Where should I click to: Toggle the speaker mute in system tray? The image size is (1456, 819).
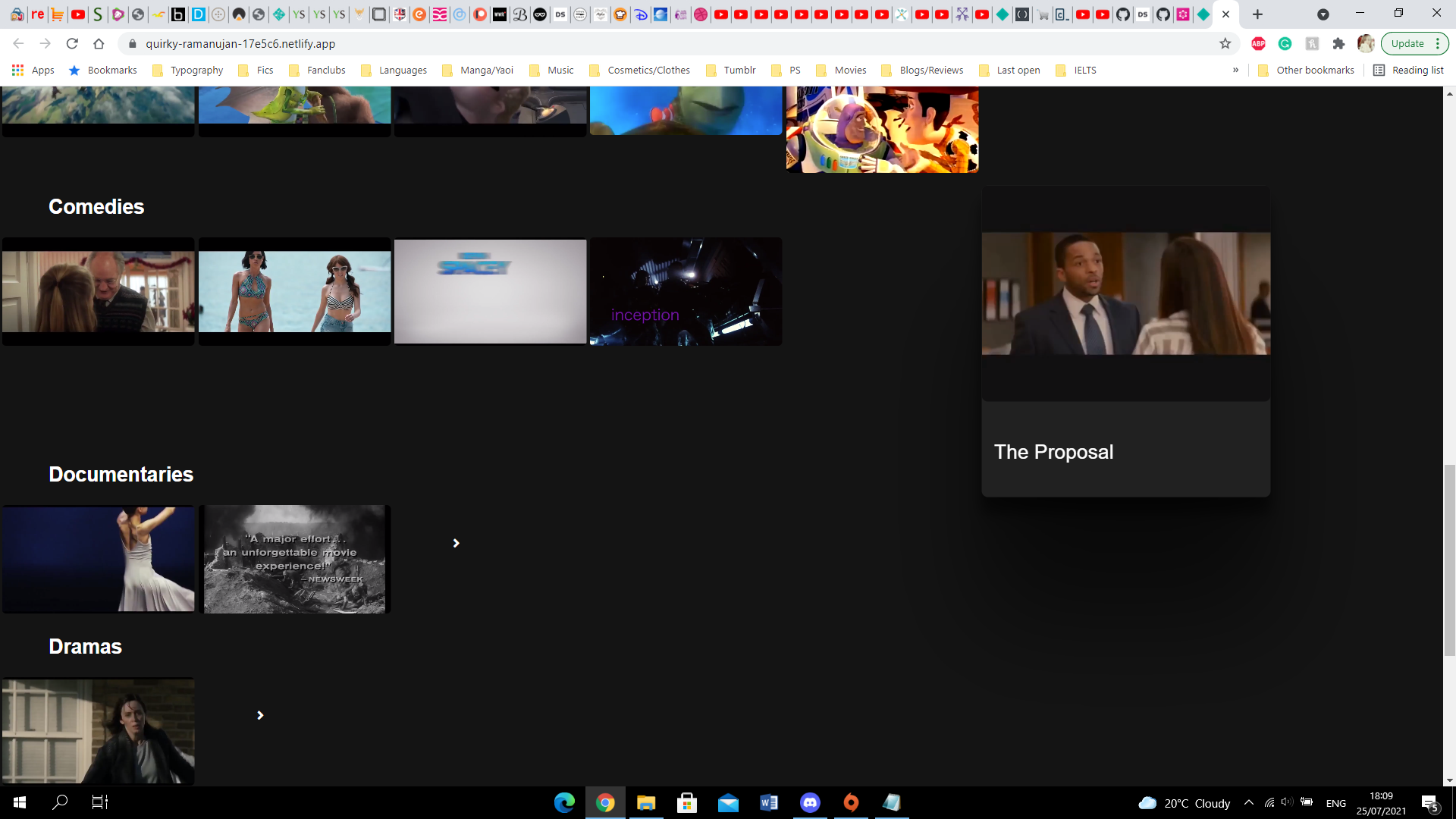(1288, 802)
